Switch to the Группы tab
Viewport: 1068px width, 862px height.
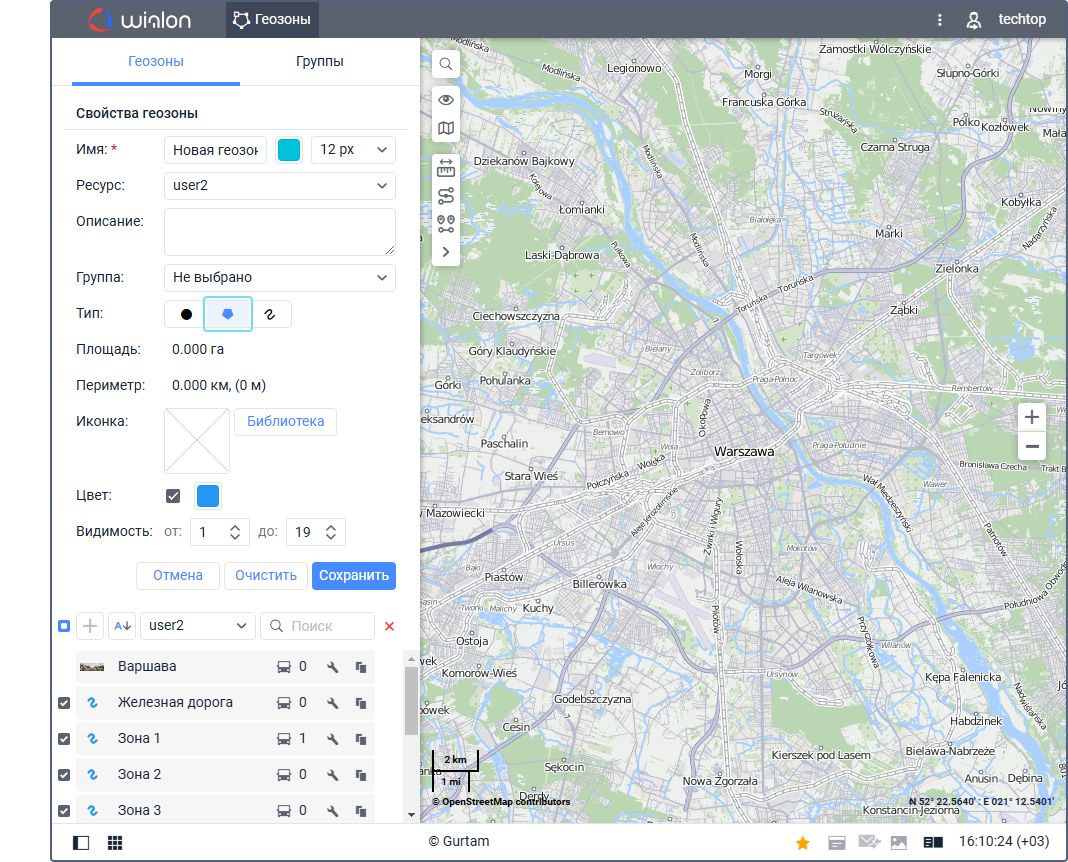click(320, 62)
